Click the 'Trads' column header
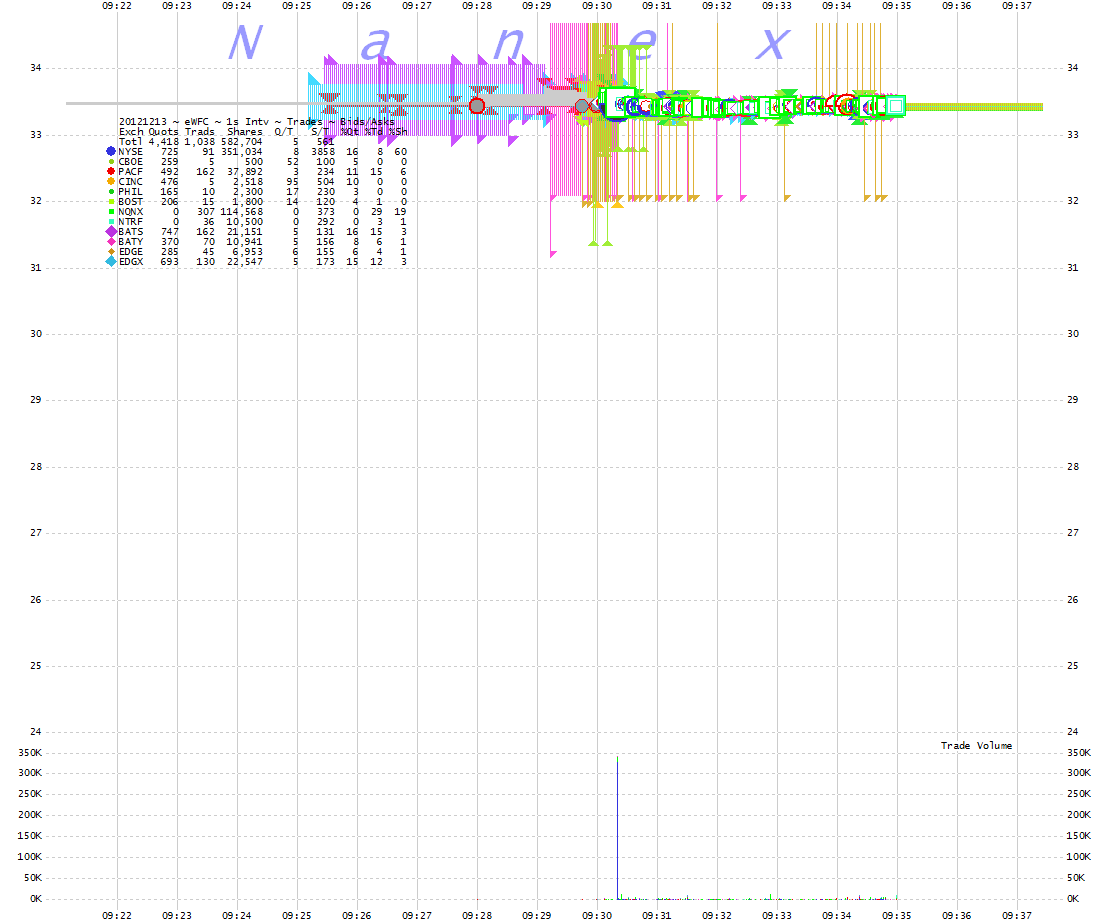This screenshot has width=1109, height=922. 199,132
